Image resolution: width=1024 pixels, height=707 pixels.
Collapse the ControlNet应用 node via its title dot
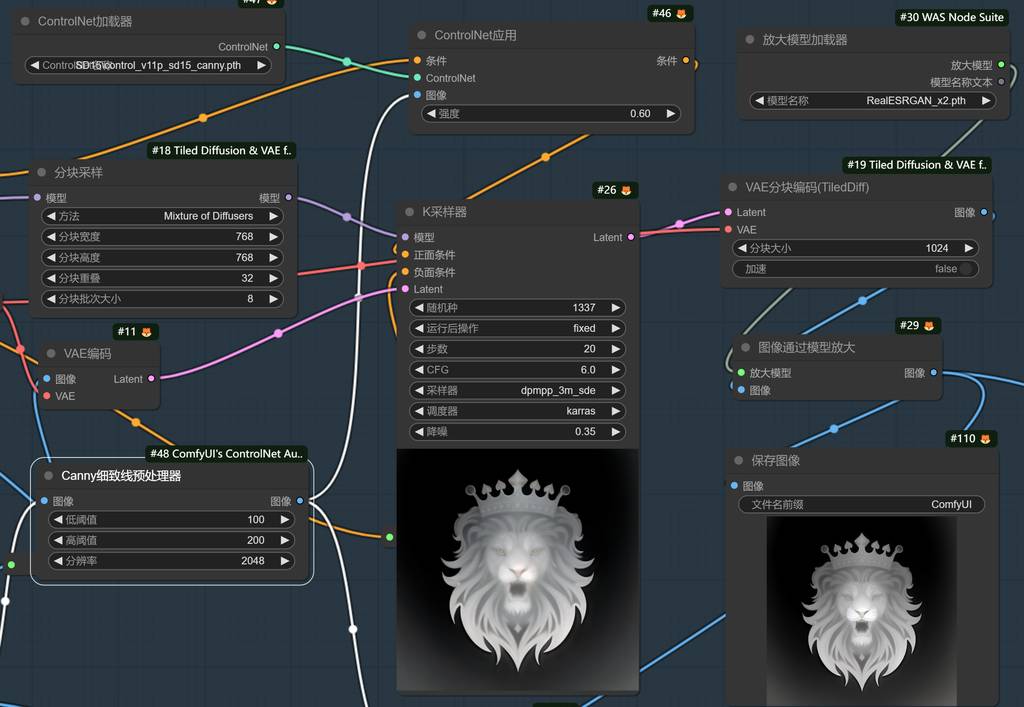[421, 35]
